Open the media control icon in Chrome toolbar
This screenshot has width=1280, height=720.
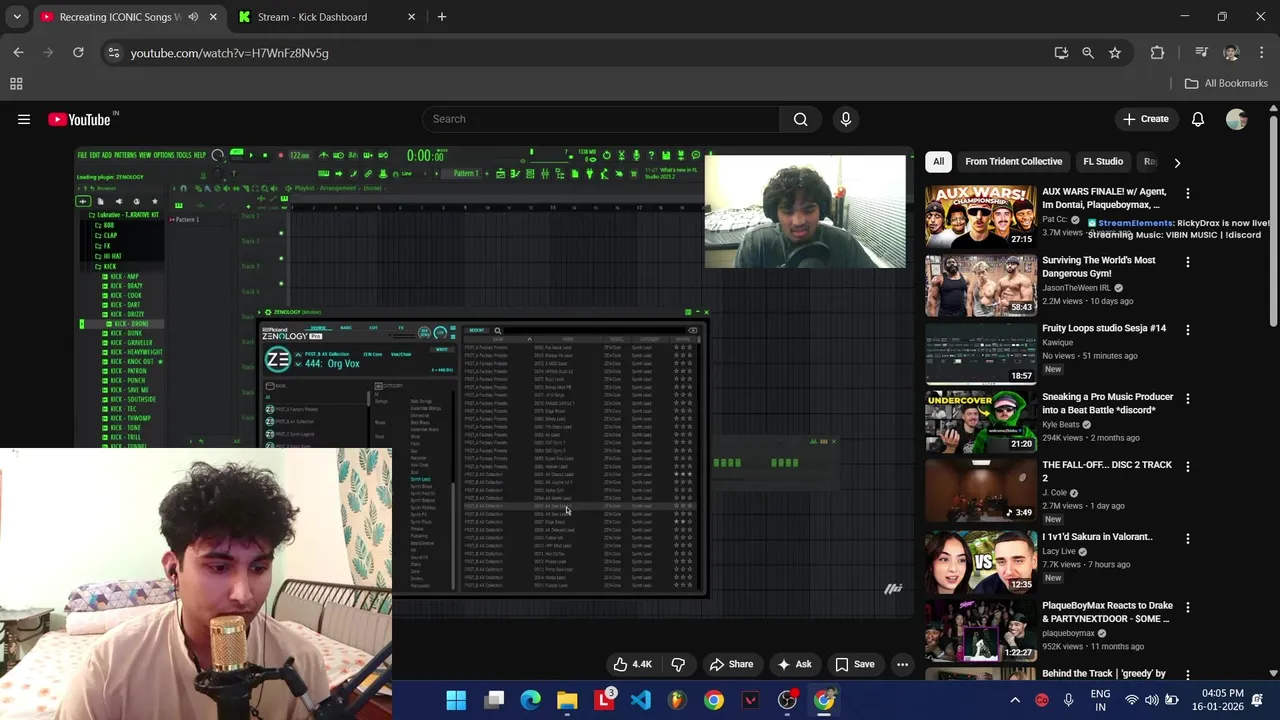tap(1202, 53)
